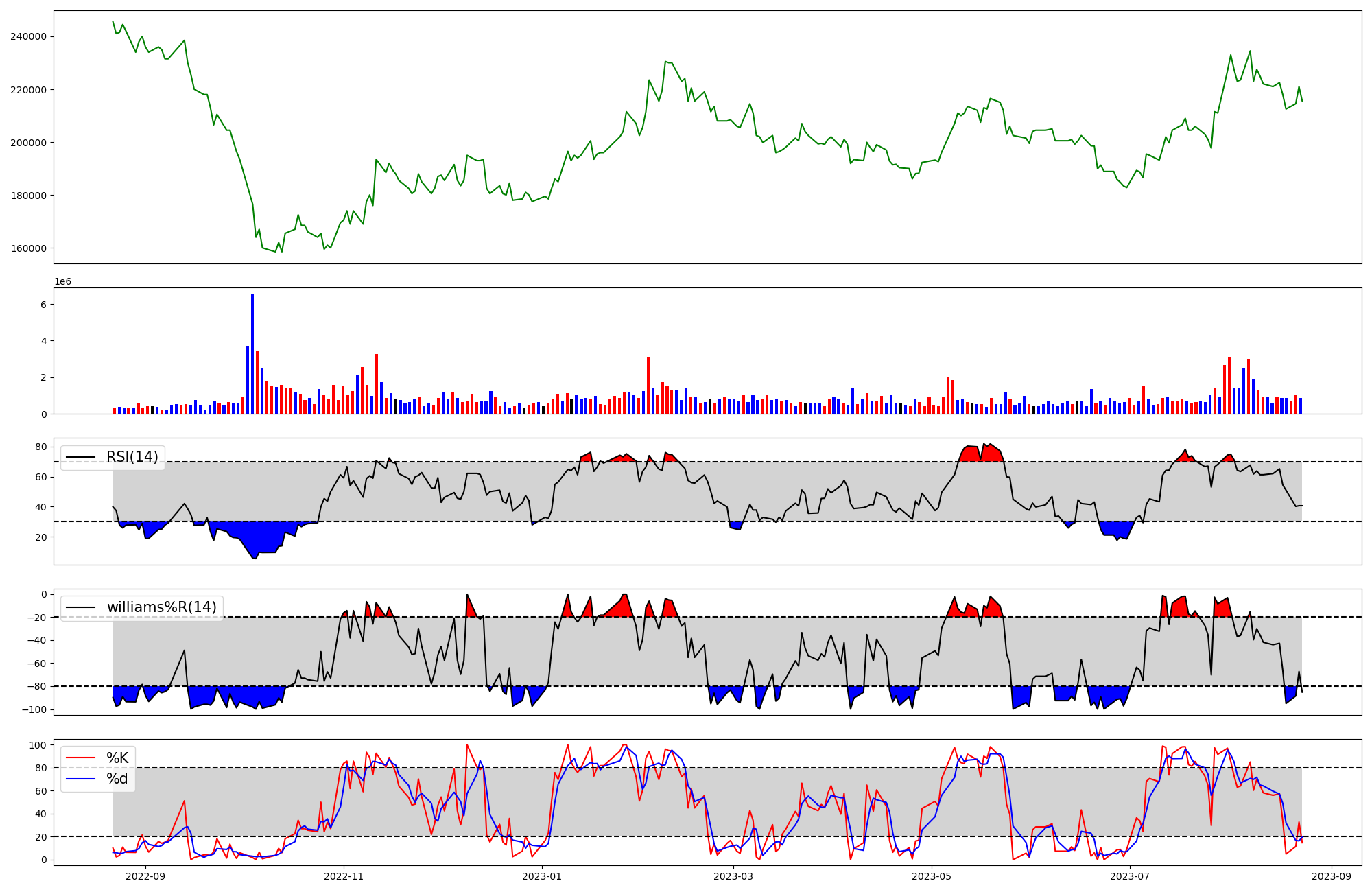Click the 1e6 volume scale label

[x=62, y=282]
